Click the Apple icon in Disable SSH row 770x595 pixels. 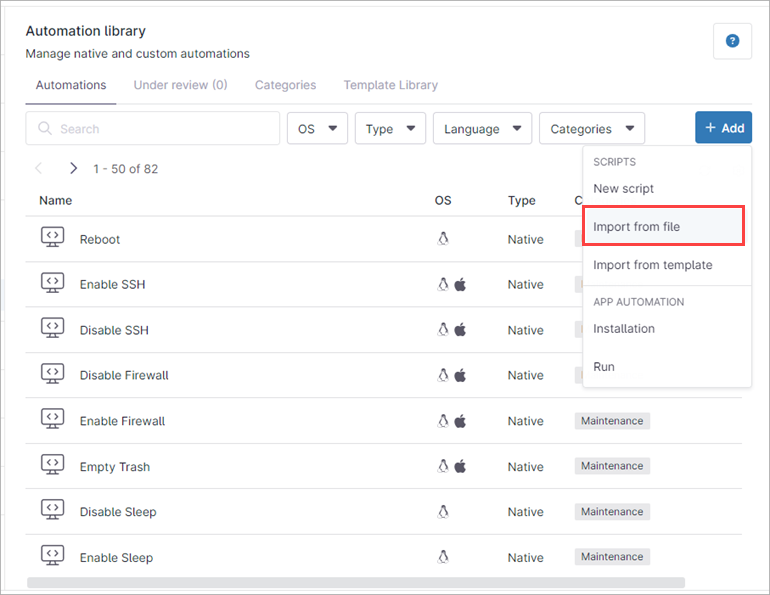tap(460, 329)
